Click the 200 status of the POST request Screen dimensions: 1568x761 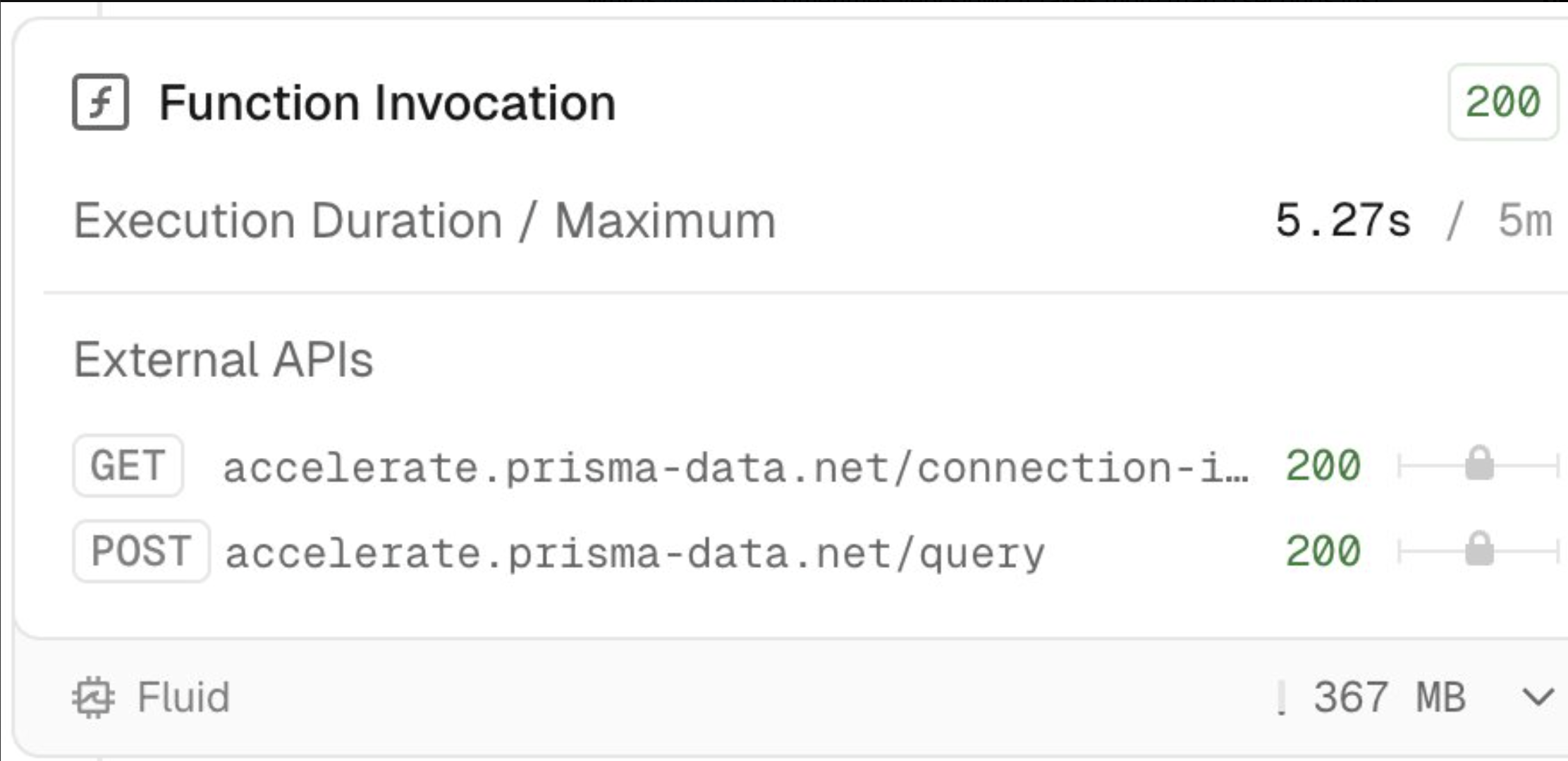coord(1323,551)
